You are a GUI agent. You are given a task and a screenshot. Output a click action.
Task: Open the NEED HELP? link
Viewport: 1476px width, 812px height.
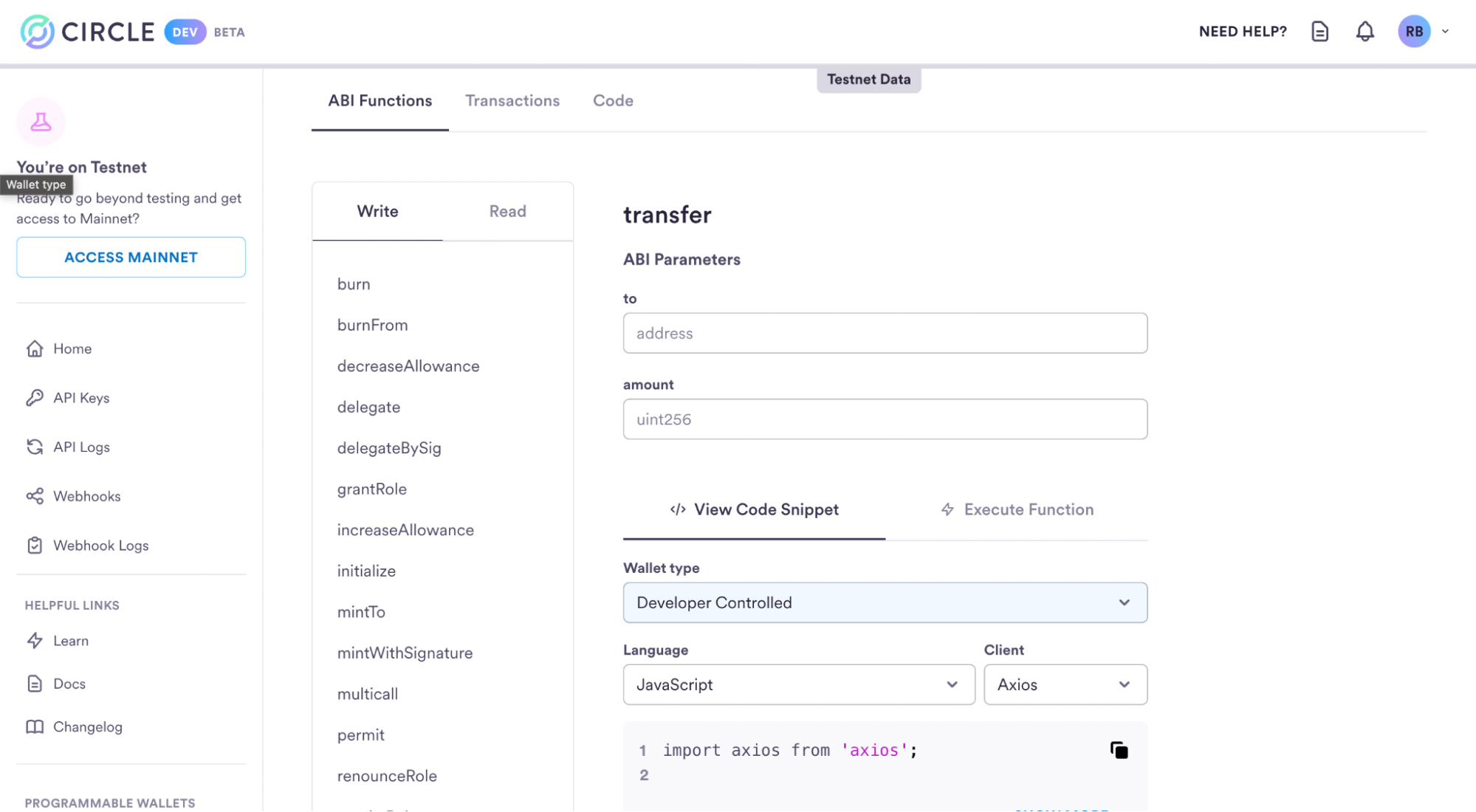[1242, 32]
